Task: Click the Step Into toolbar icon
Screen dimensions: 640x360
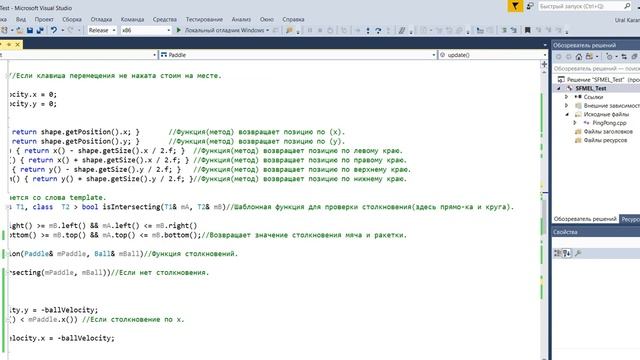Action: pos(368,30)
